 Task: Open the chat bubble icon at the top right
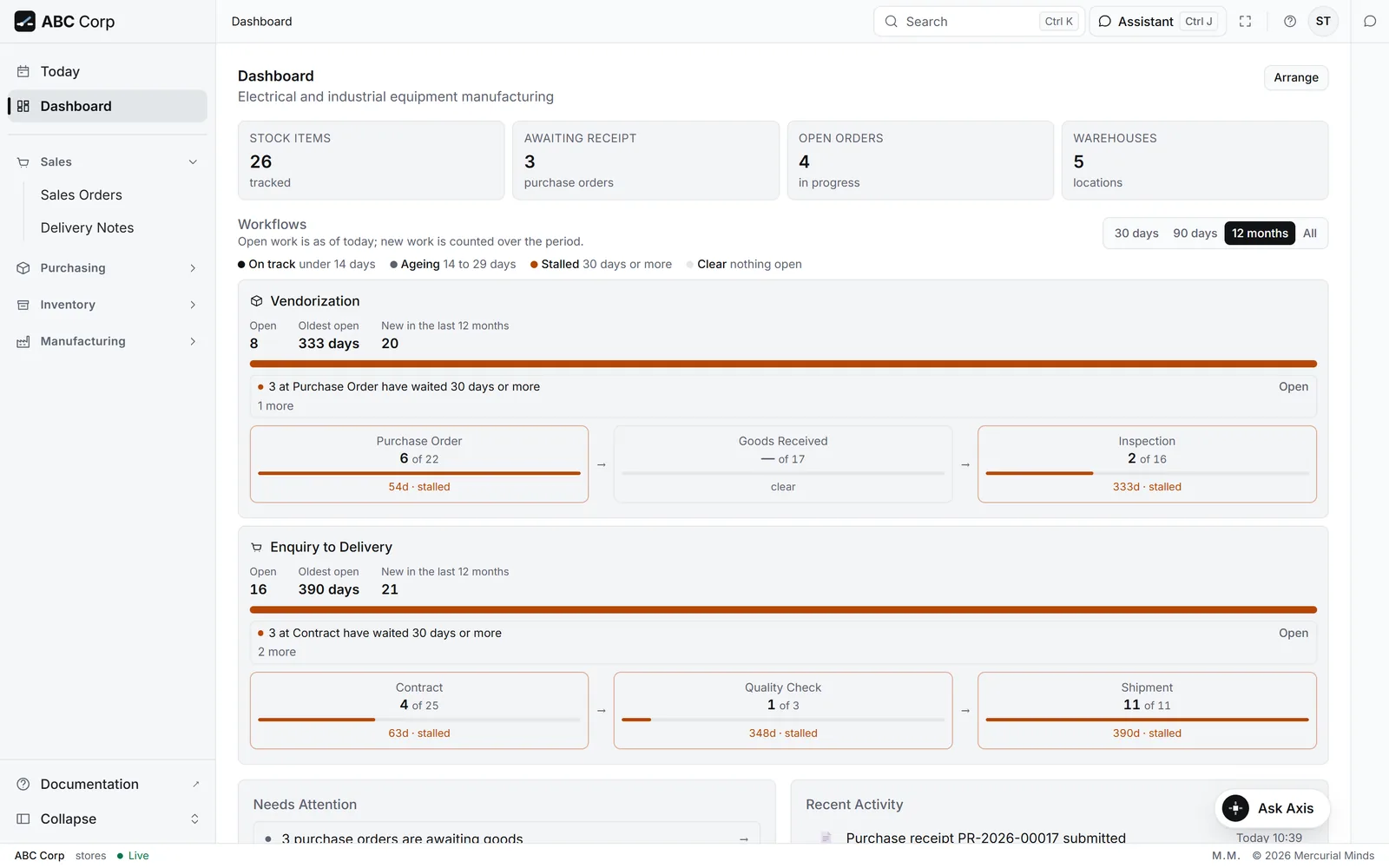pyautogui.click(x=1370, y=22)
